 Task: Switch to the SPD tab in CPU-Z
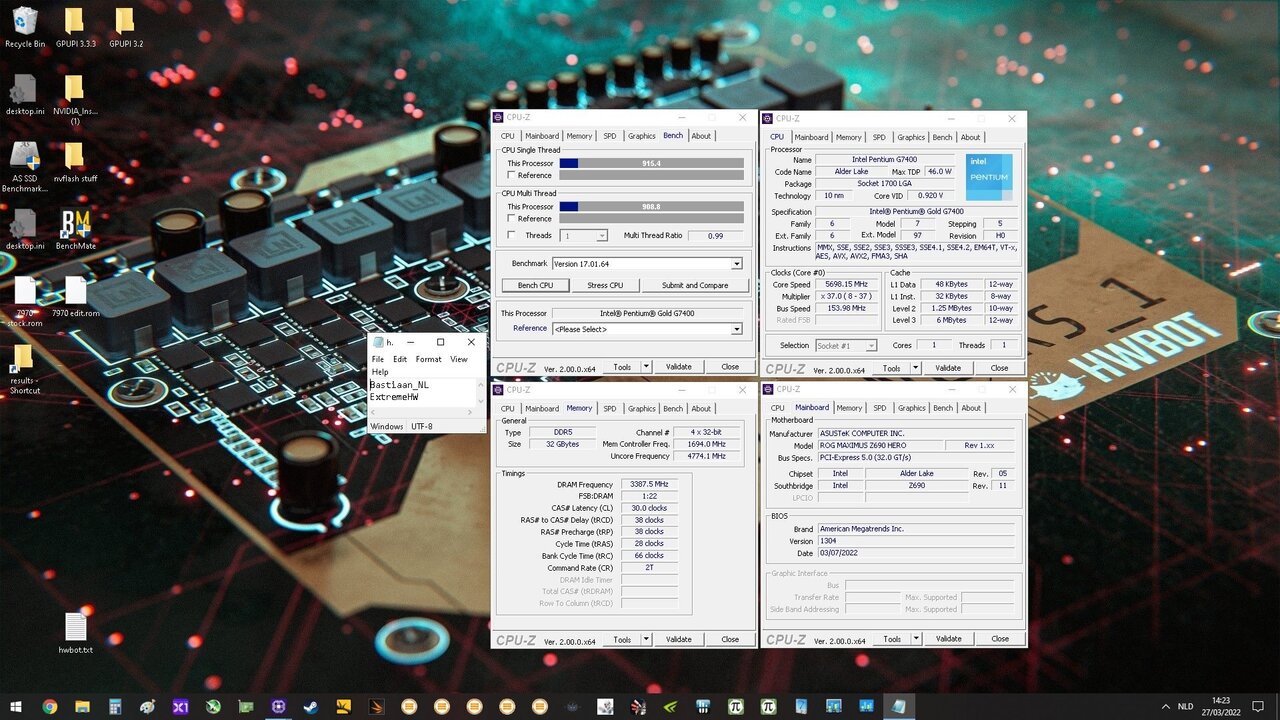[609, 135]
